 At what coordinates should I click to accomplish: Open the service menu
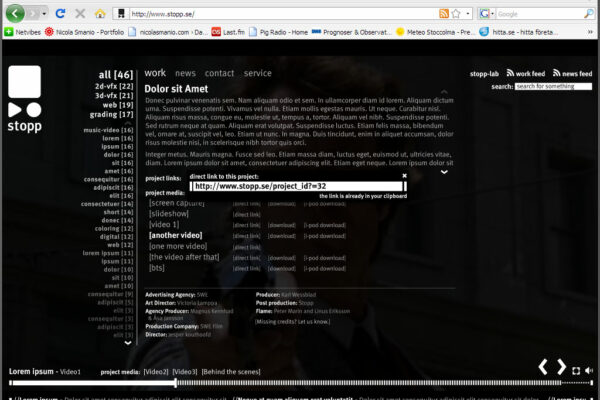pyautogui.click(x=258, y=73)
